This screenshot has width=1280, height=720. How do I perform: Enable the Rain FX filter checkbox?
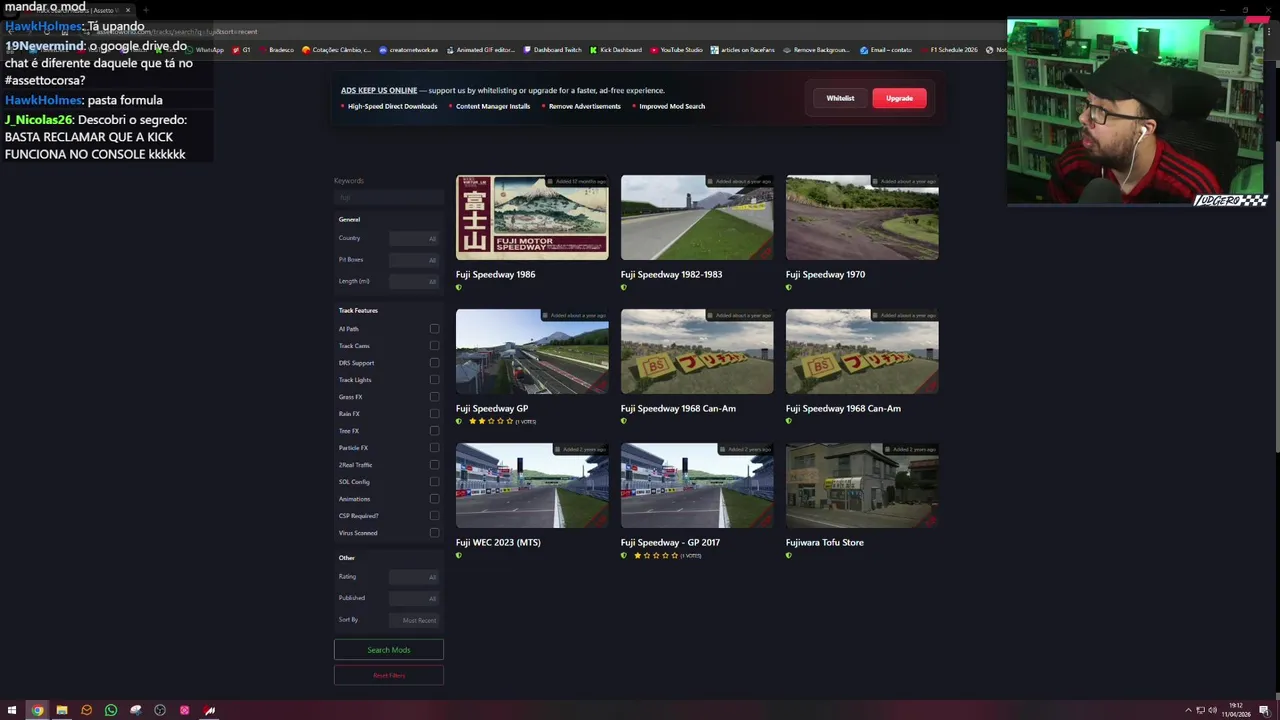click(434, 414)
